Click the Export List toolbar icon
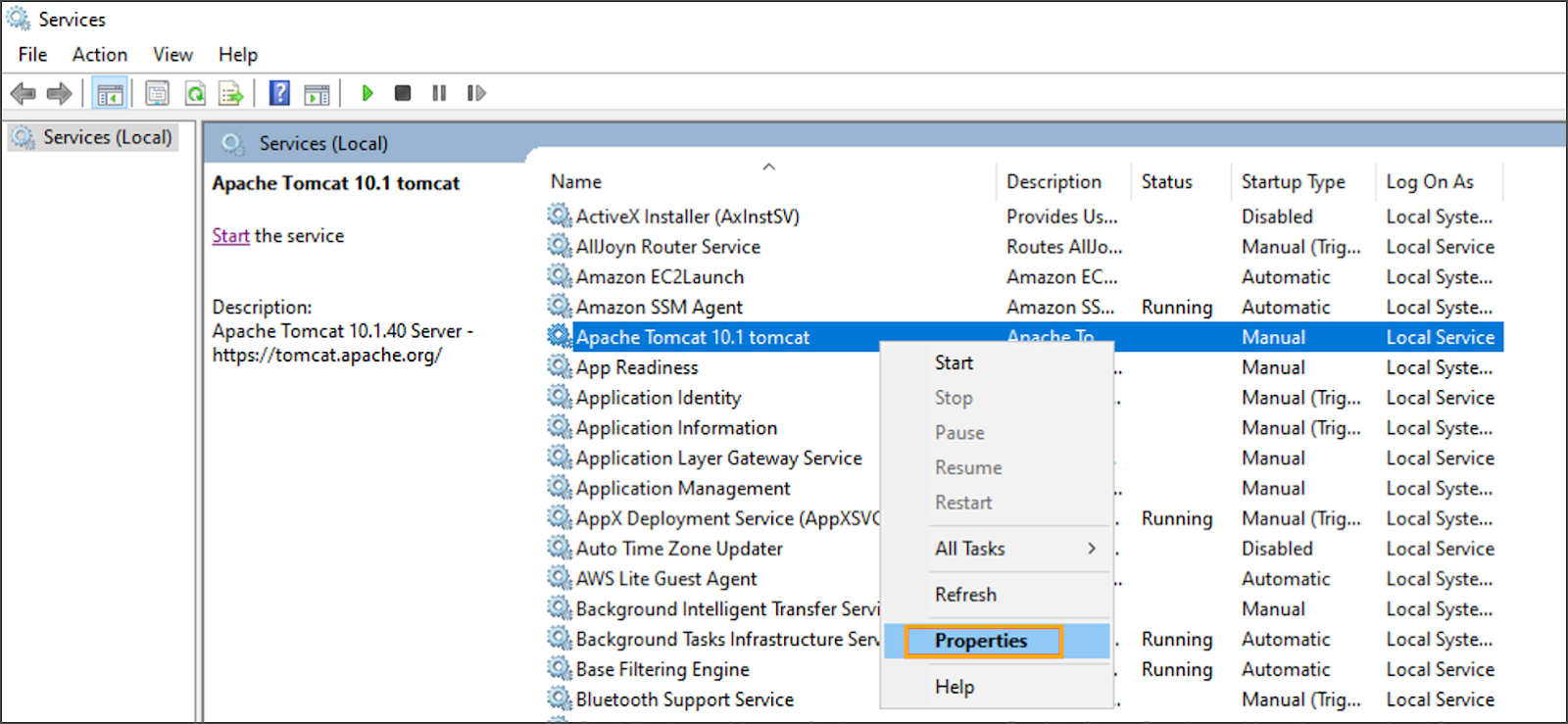Viewport: 1568px width, 724px height. (x=231, y=94)
